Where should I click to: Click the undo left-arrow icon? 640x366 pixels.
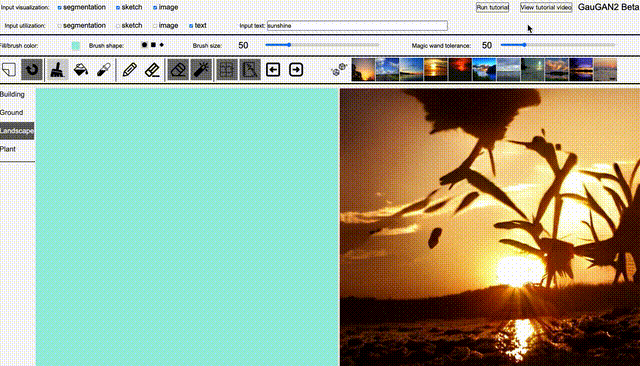point(273,70)
